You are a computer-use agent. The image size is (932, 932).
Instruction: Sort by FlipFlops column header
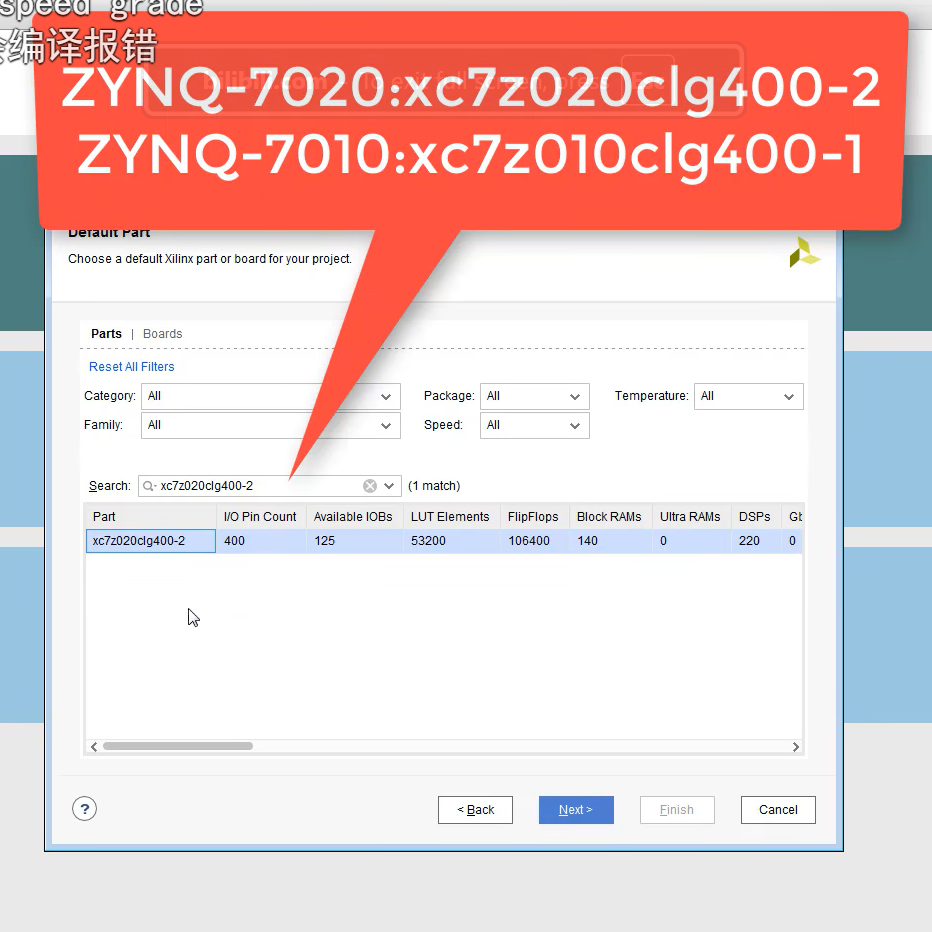[x=534, y=517]
